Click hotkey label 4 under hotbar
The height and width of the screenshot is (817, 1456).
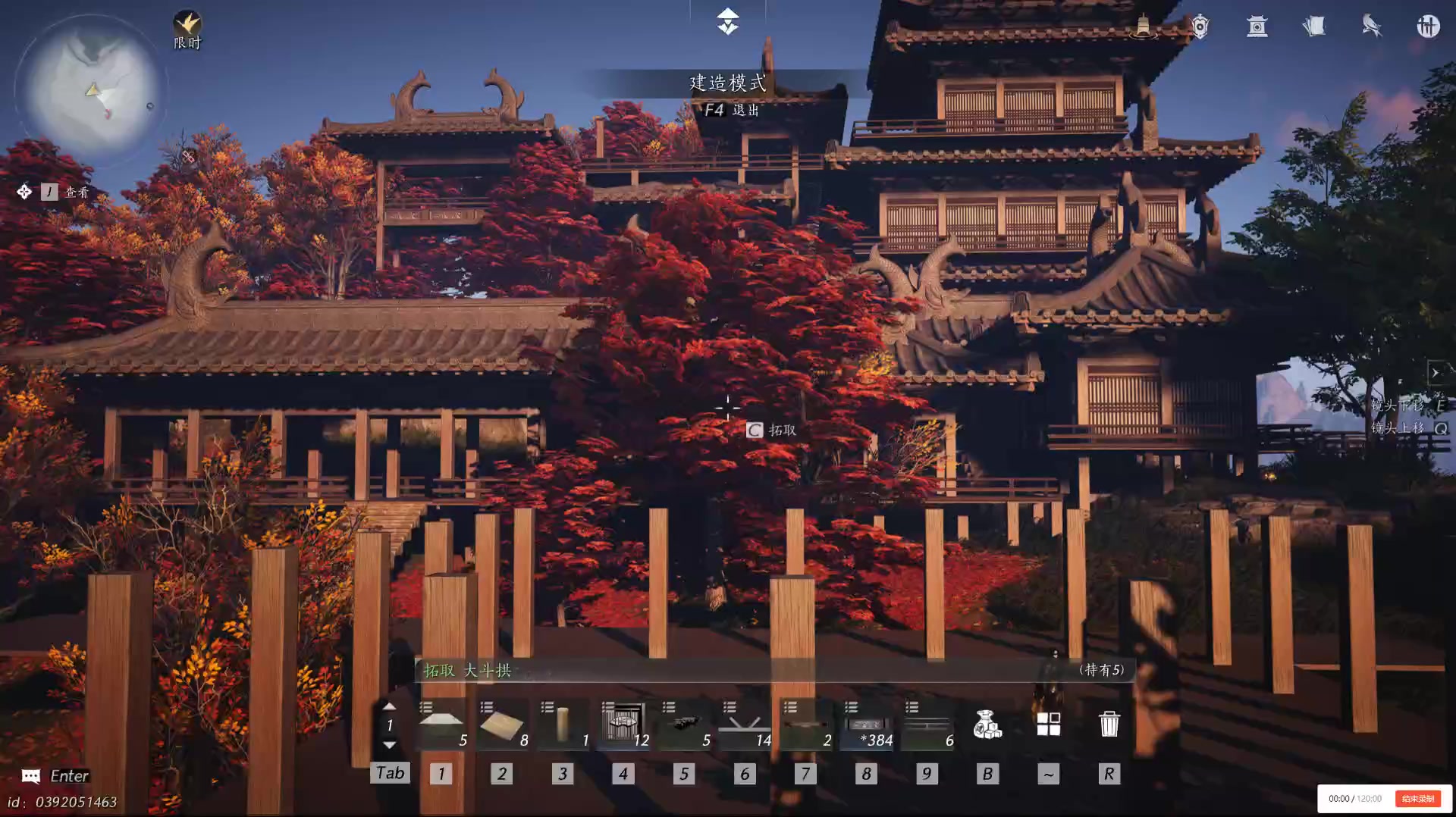[623, 774]
